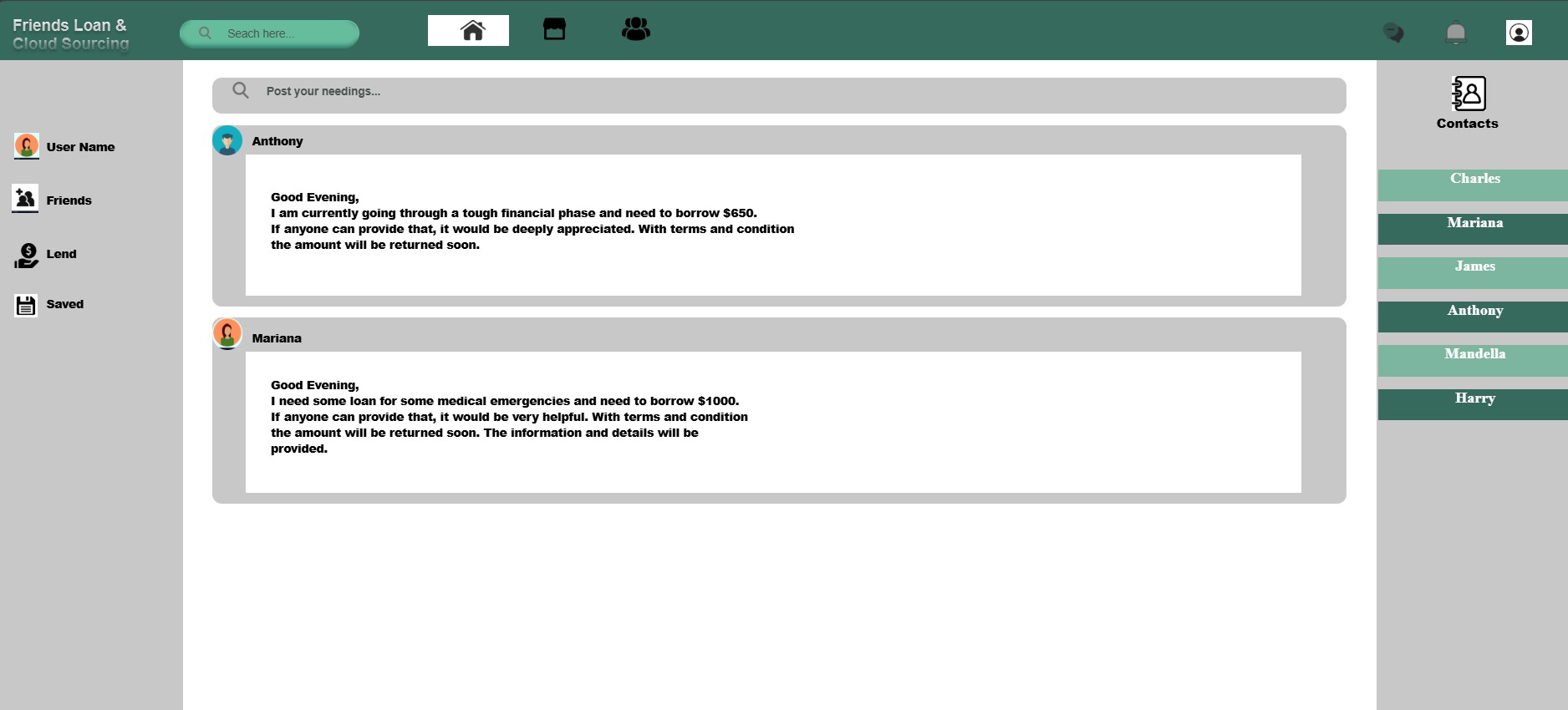Open User Name profile label
1568x710 pixels.
[x=81, y=147]
